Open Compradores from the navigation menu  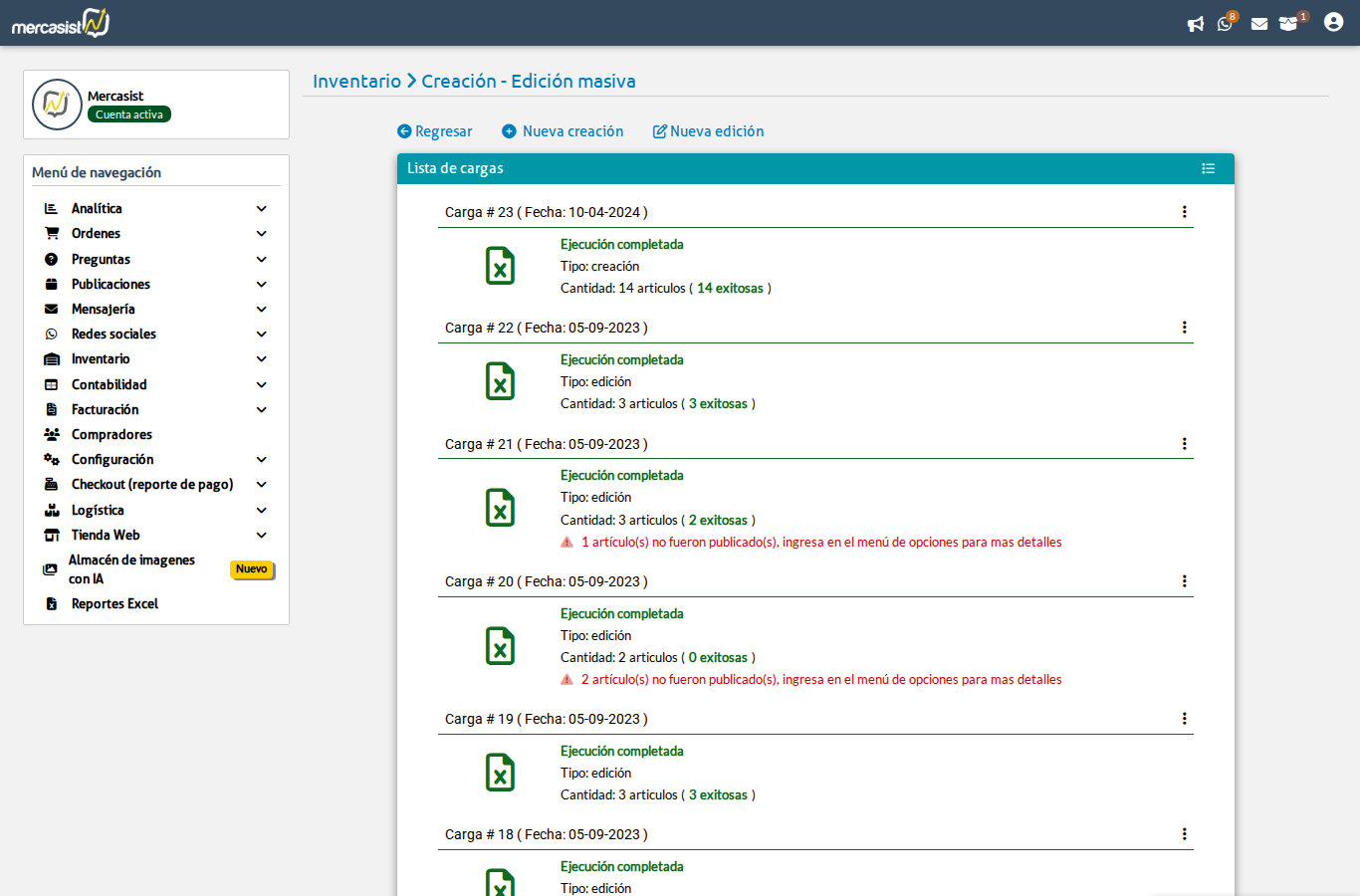(x=112, y=435)
